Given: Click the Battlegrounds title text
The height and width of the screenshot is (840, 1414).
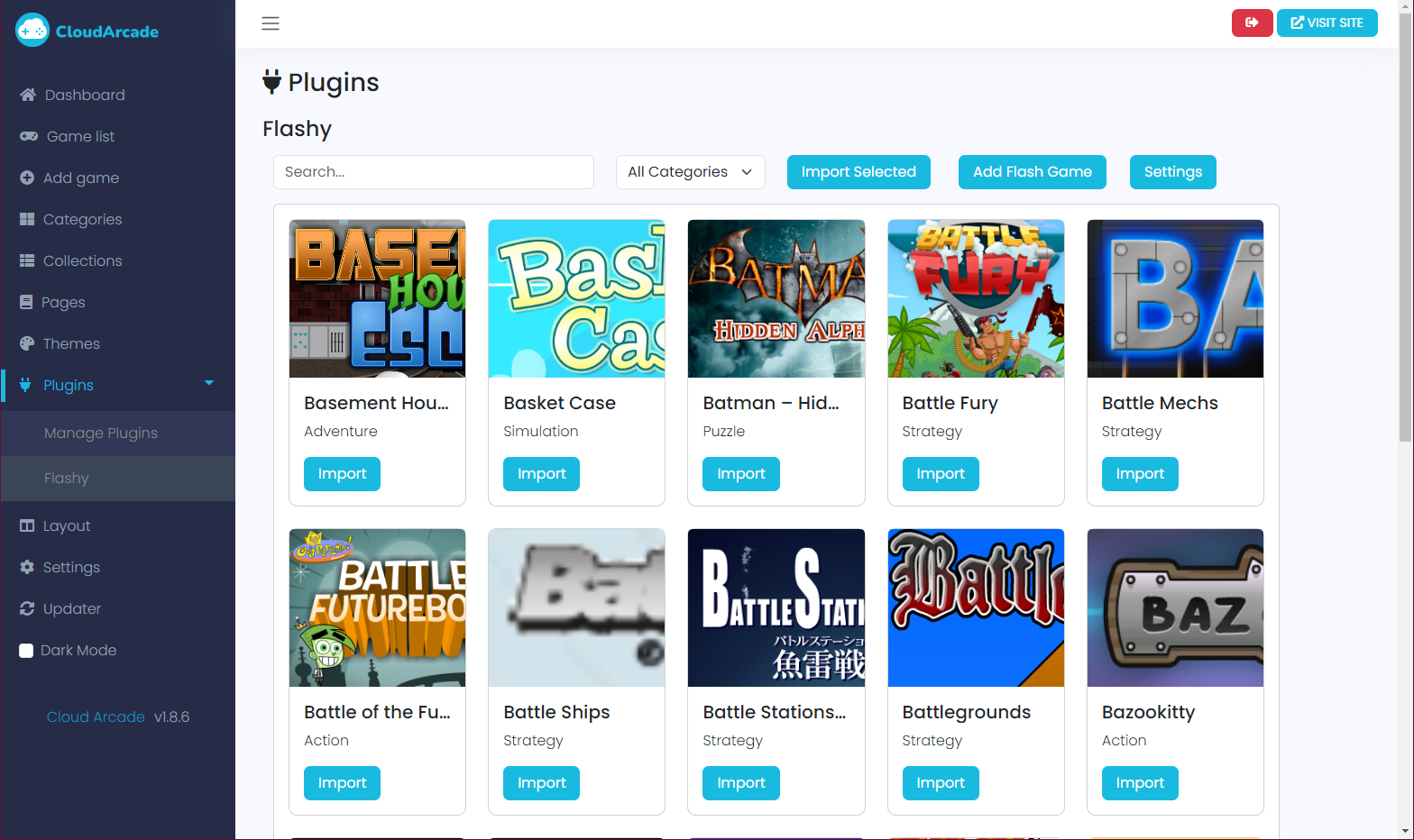Looking at the screenshot, I should pyautogui.click(x=966, y=712).
